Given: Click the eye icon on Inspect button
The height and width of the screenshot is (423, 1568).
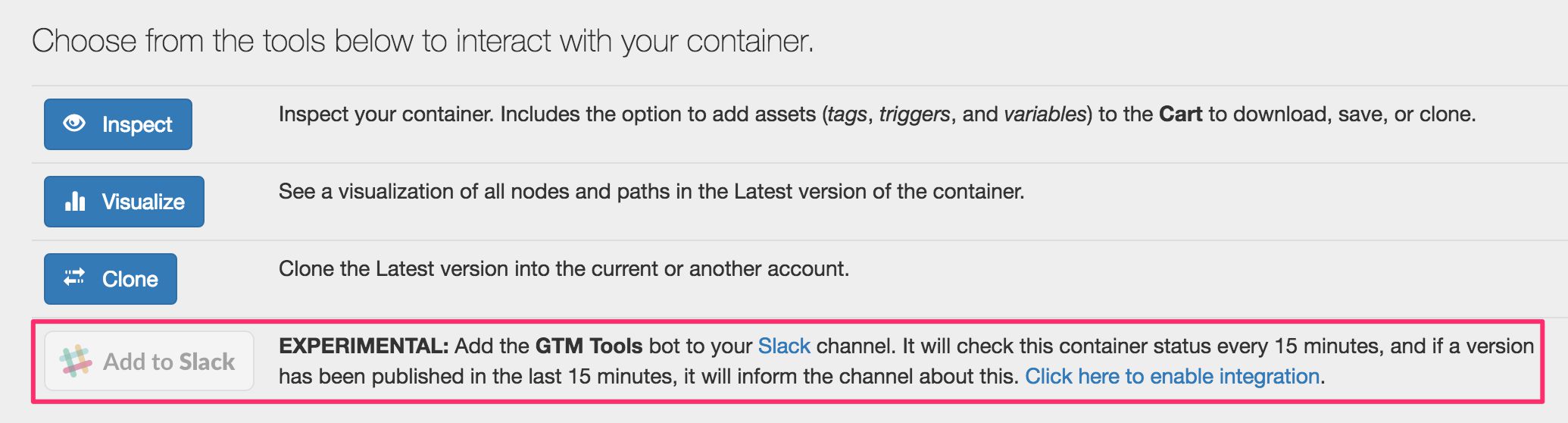Looking at the screenshot, I should [x=74, y=123].
